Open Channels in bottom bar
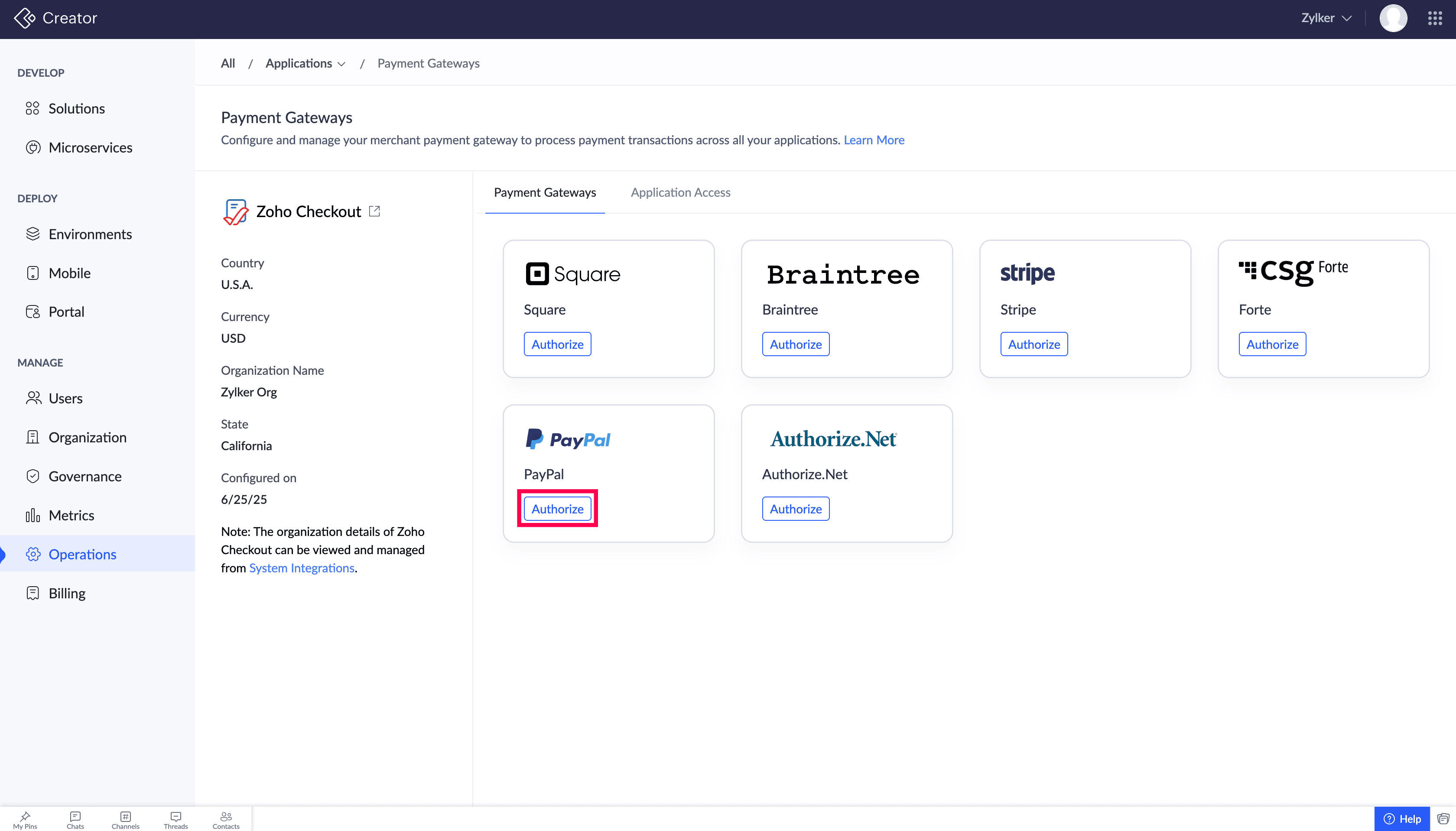This screenshot has width=1456, height=831. pos(126,820)
